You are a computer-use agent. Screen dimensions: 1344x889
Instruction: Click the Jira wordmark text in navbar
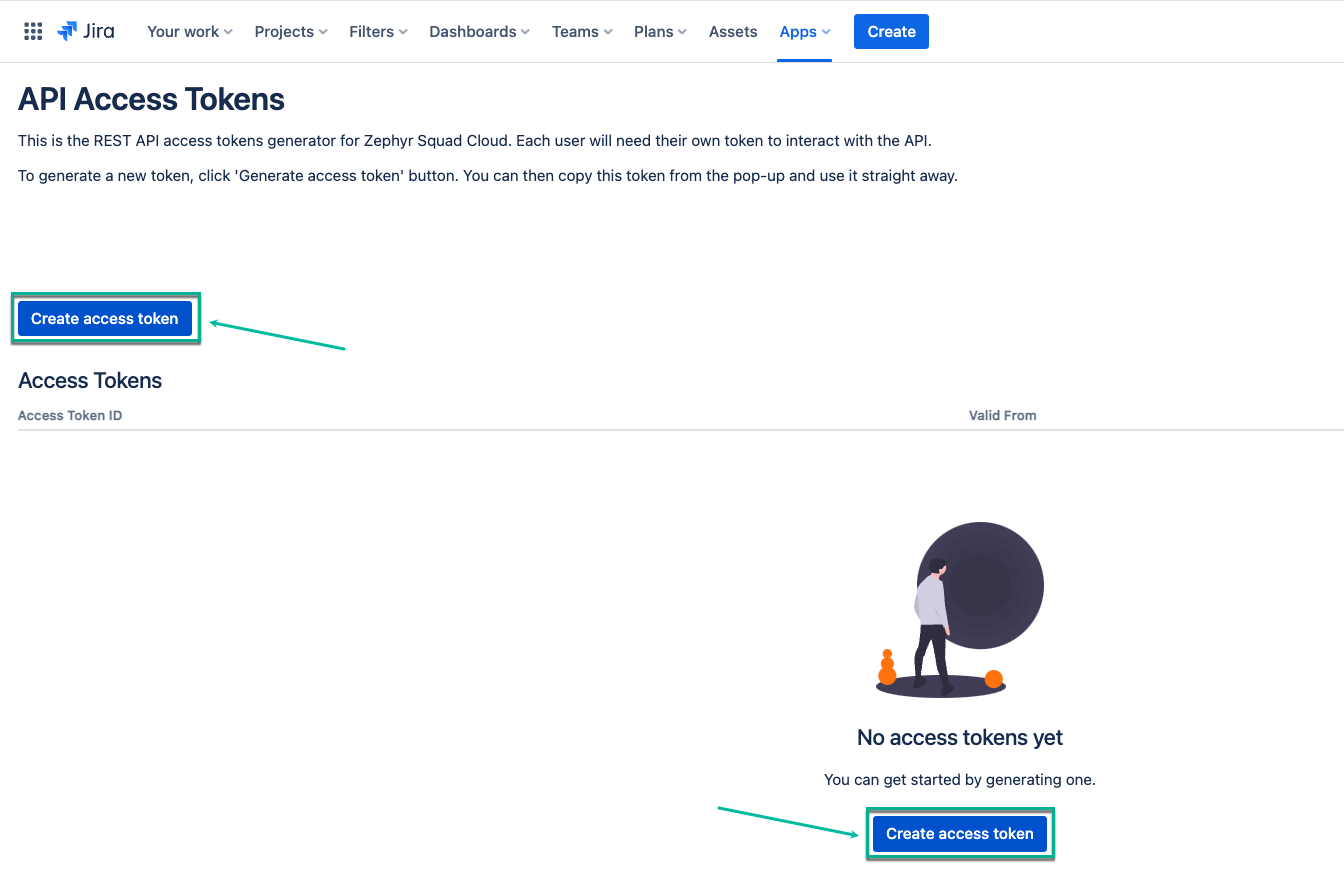click(x=100, y=31)
